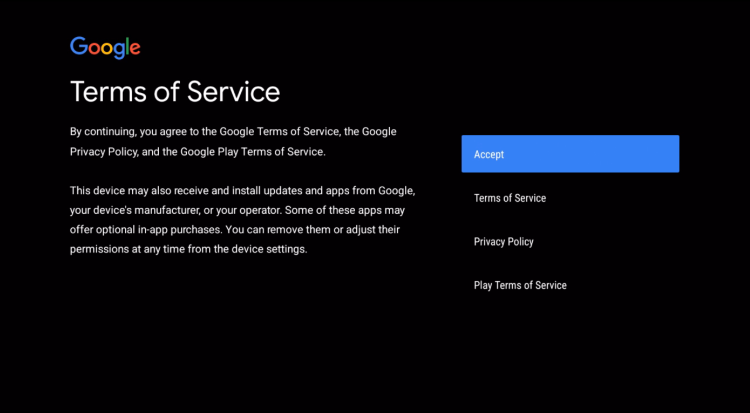Click 'in-app purchases' phrase in the description
This screenshot has height=413, width=750.
click(x=178, y=229)
